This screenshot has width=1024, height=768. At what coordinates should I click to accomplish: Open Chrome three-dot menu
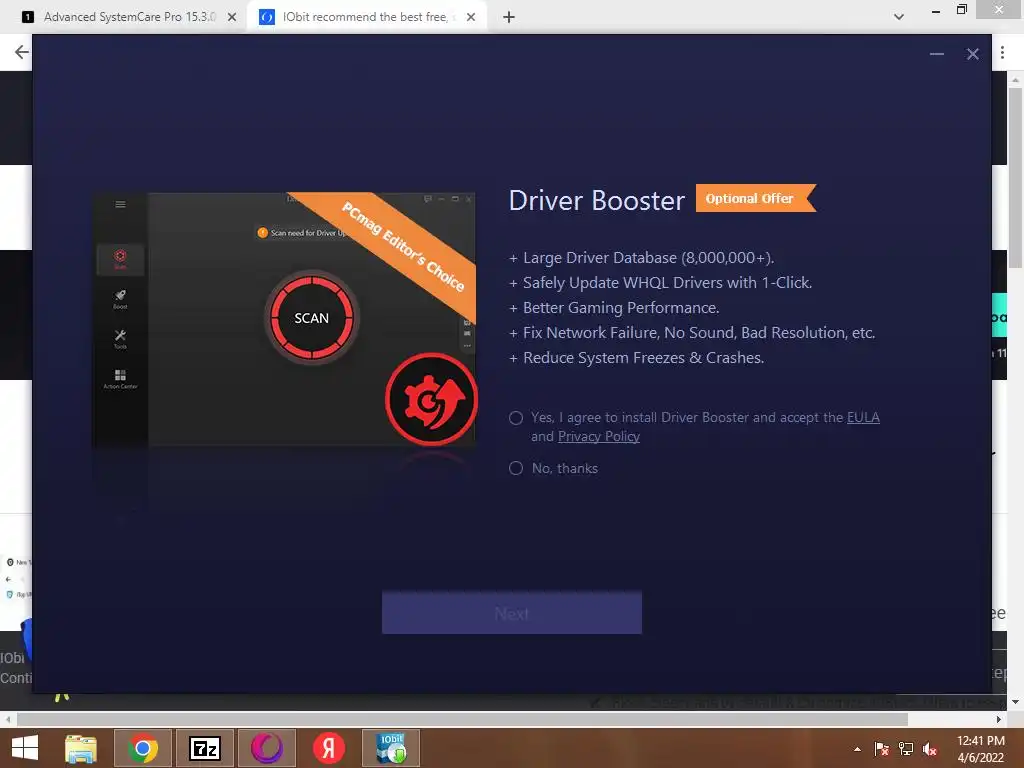point(1002,53)
